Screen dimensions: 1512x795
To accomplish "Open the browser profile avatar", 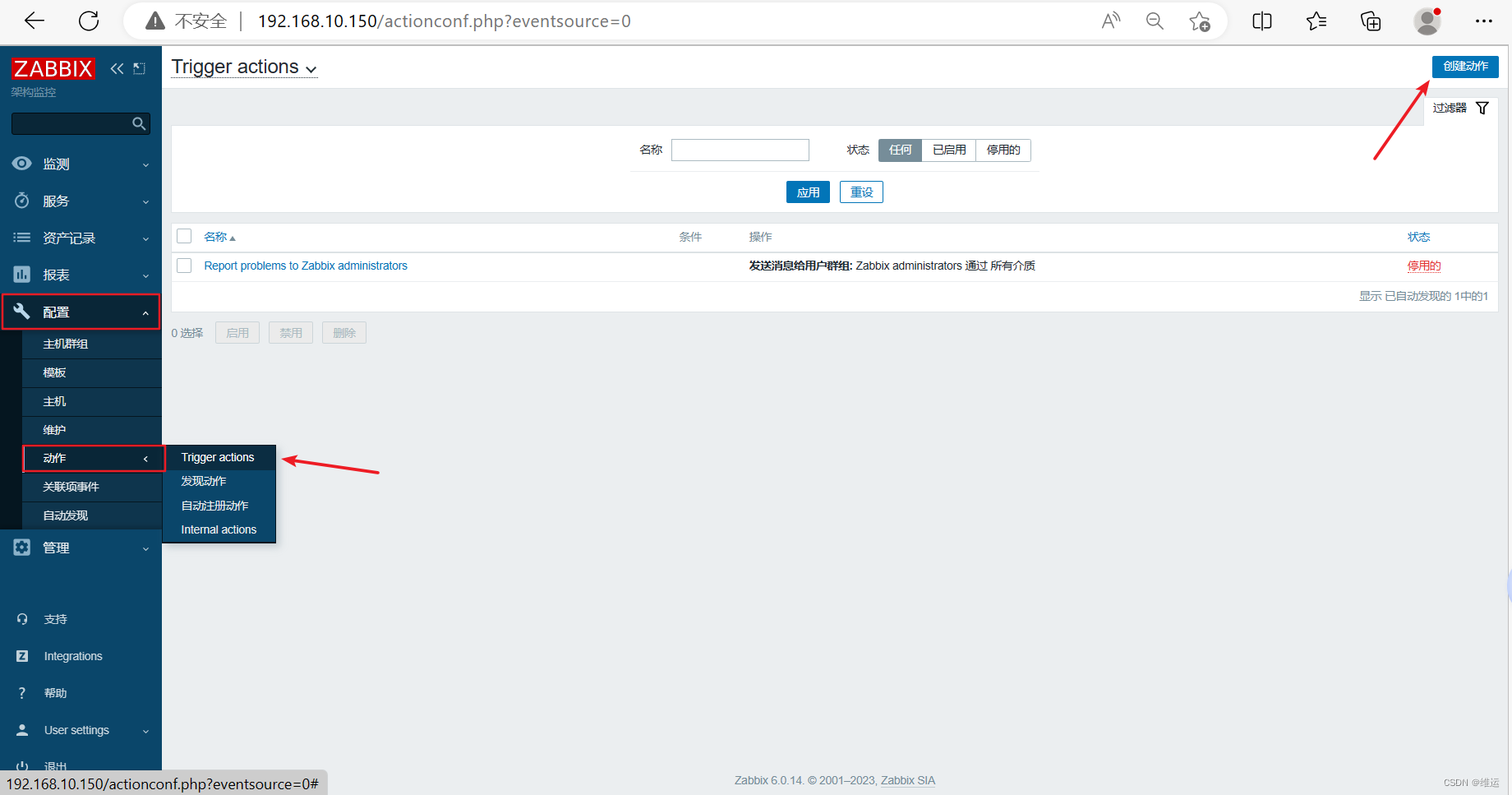I will tap(1427, 21).
